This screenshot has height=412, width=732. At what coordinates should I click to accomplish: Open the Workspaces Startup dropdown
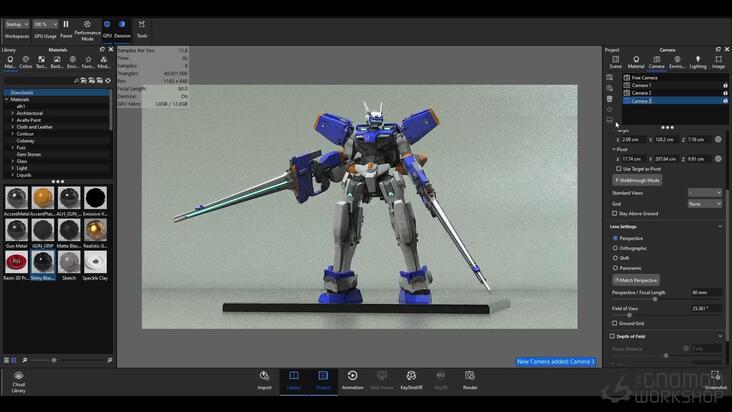(17, 24)
